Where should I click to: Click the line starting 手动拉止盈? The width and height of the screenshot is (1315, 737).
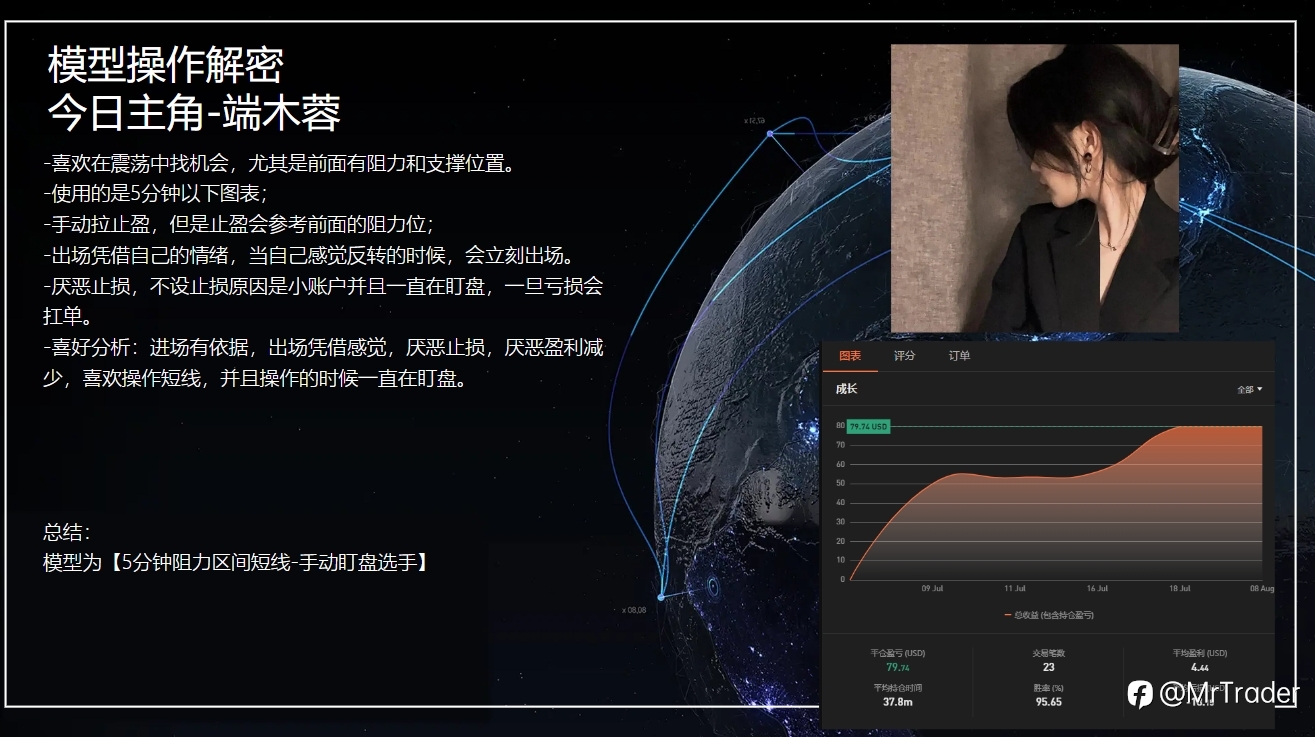pos(238,223)
